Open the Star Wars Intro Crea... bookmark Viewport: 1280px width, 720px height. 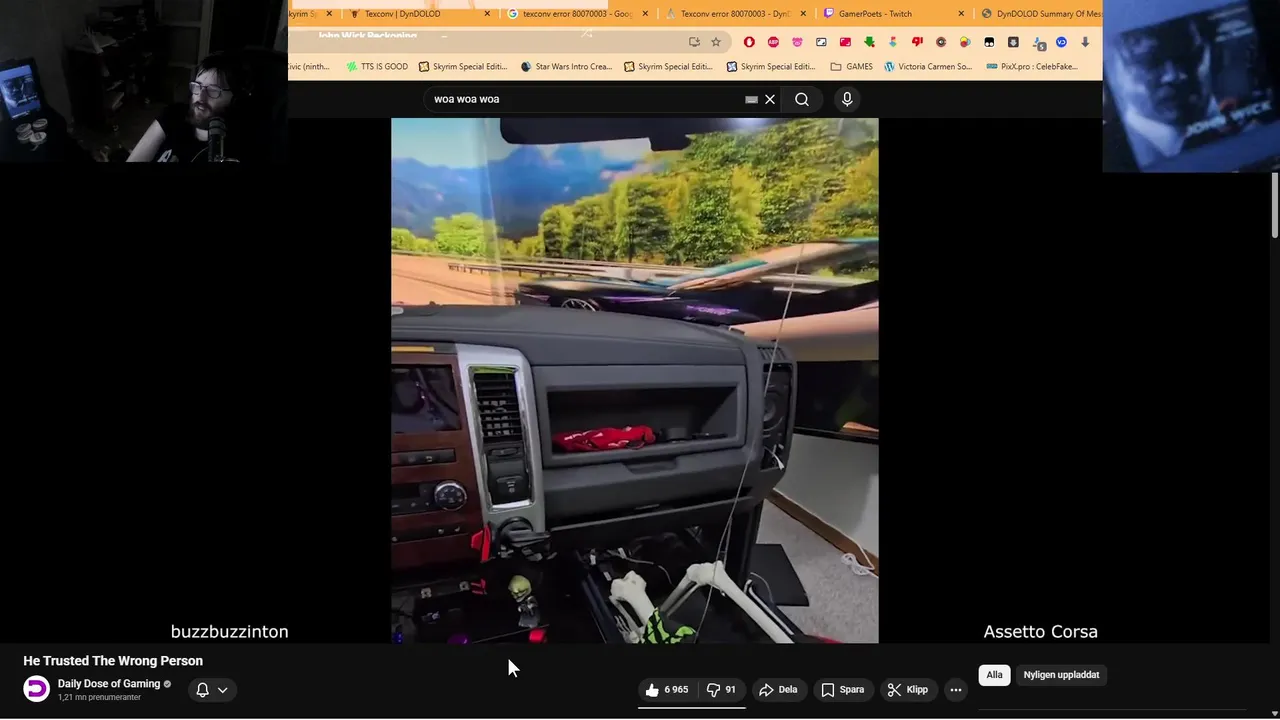pos(566,67)
